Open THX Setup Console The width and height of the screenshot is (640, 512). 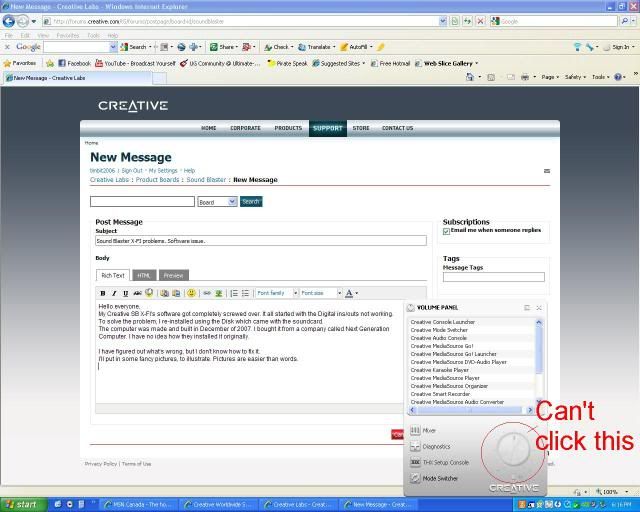click(440, 462)
